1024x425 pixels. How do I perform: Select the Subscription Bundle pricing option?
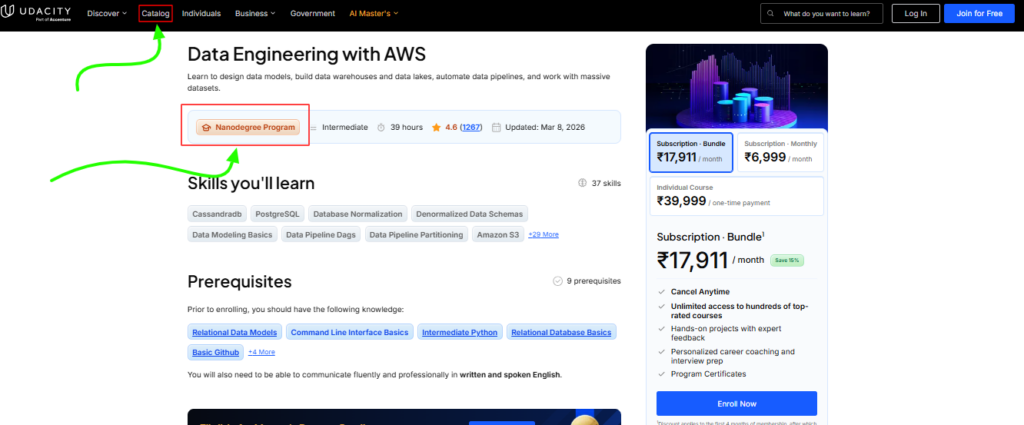click(x=690, y=152)
